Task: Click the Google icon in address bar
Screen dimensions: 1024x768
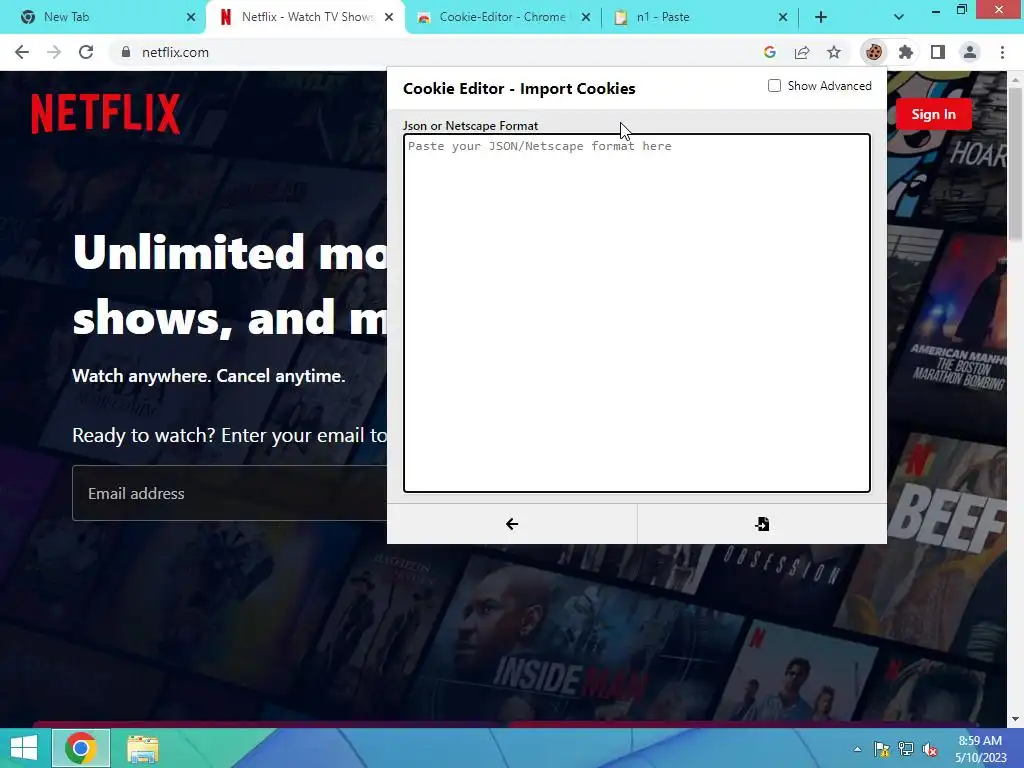Action: pos(770,52)
